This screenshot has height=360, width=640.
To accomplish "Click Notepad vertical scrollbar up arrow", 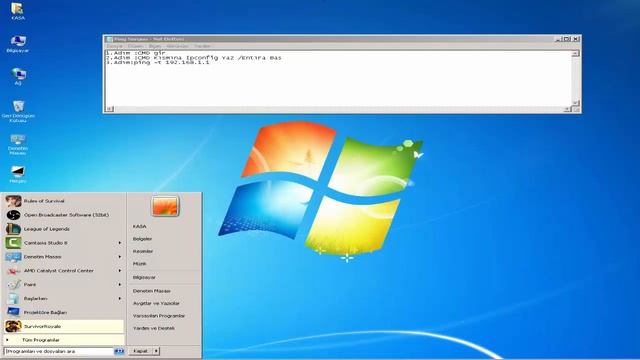I will 576,53.
